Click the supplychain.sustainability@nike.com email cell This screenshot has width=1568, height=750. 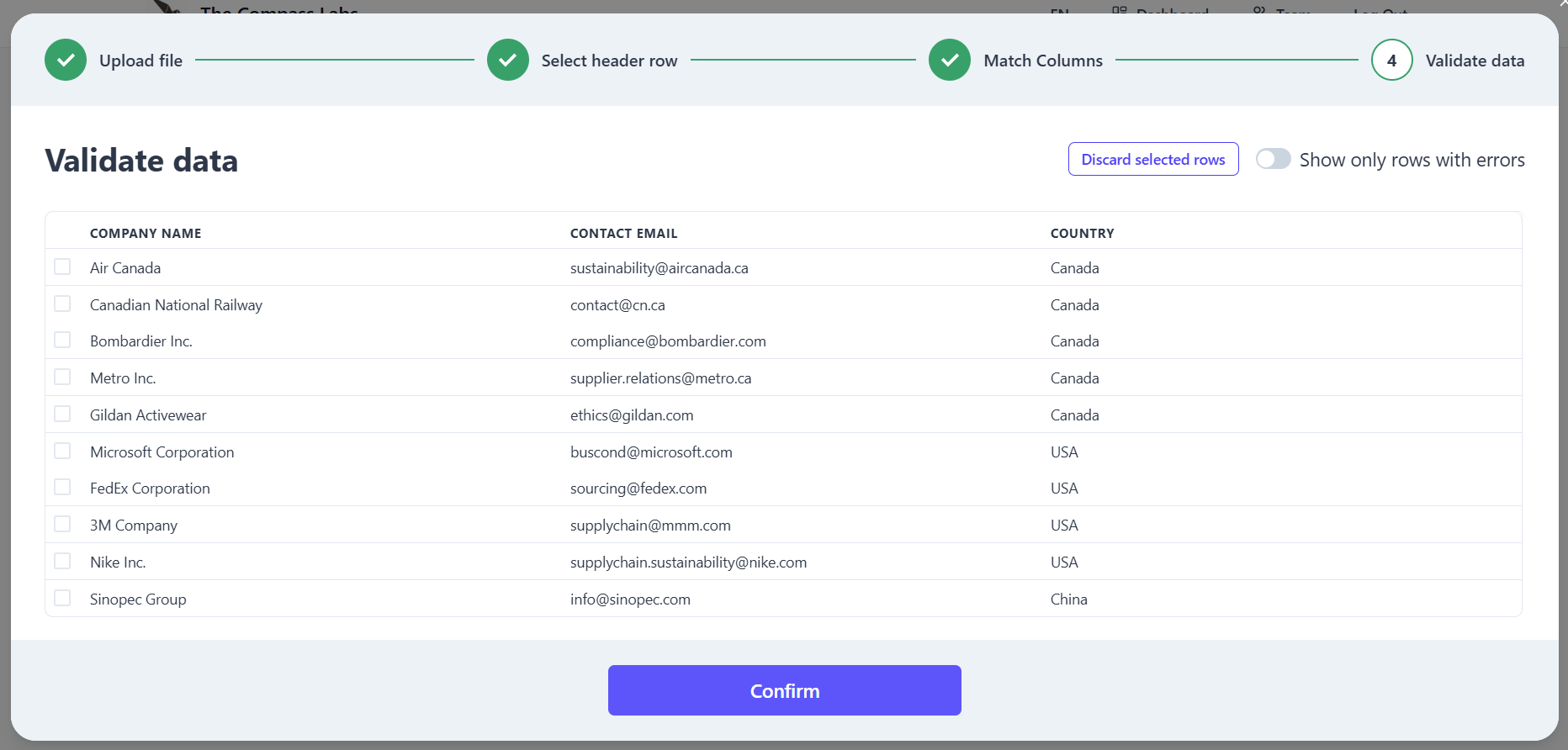pyautogui.click(x=688, y=562)
